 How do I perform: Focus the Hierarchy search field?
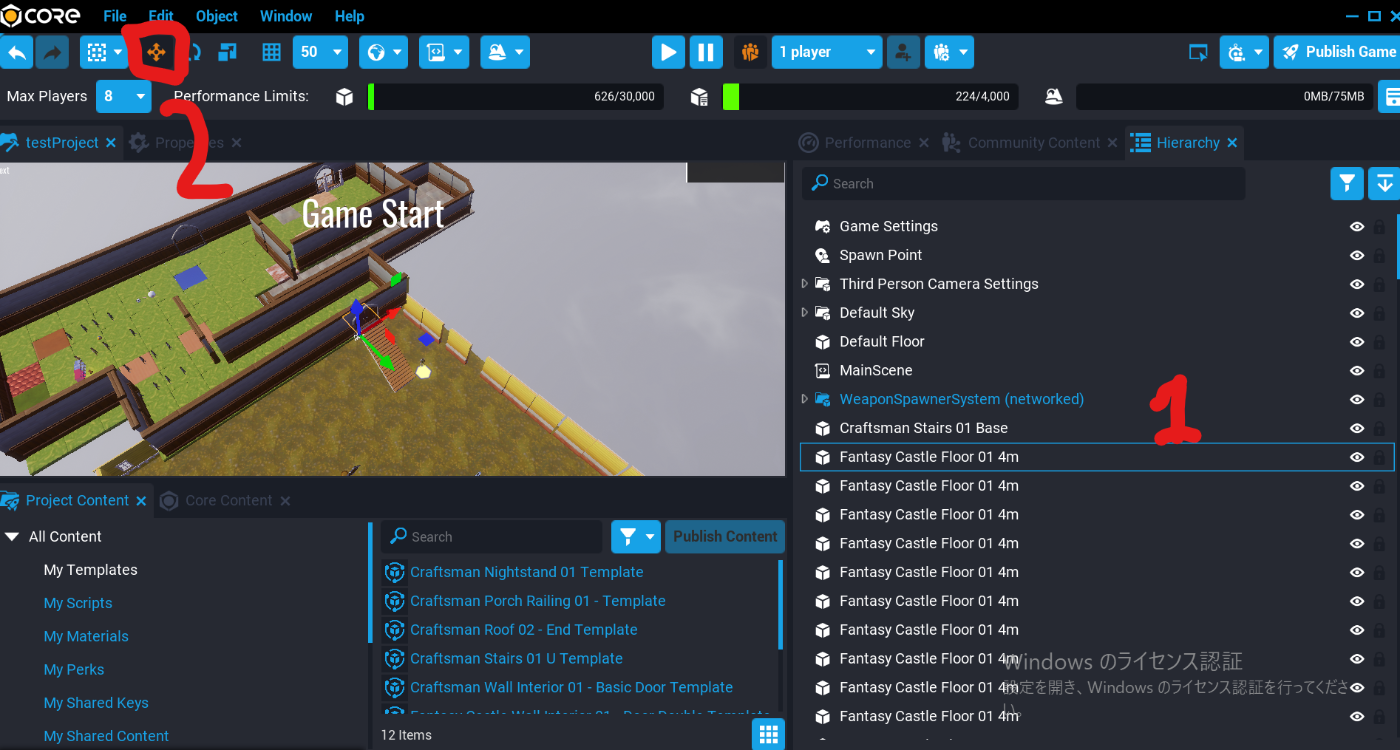point(1023,183)
